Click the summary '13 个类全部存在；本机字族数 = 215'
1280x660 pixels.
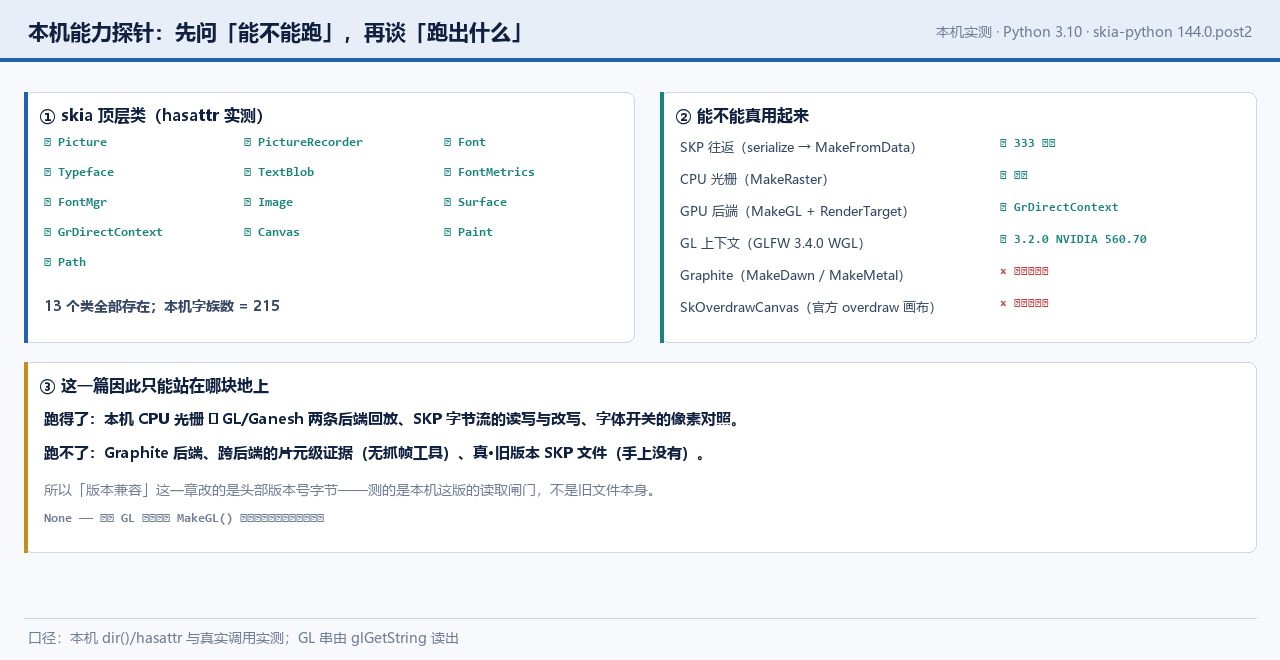(x=162, y=306)
